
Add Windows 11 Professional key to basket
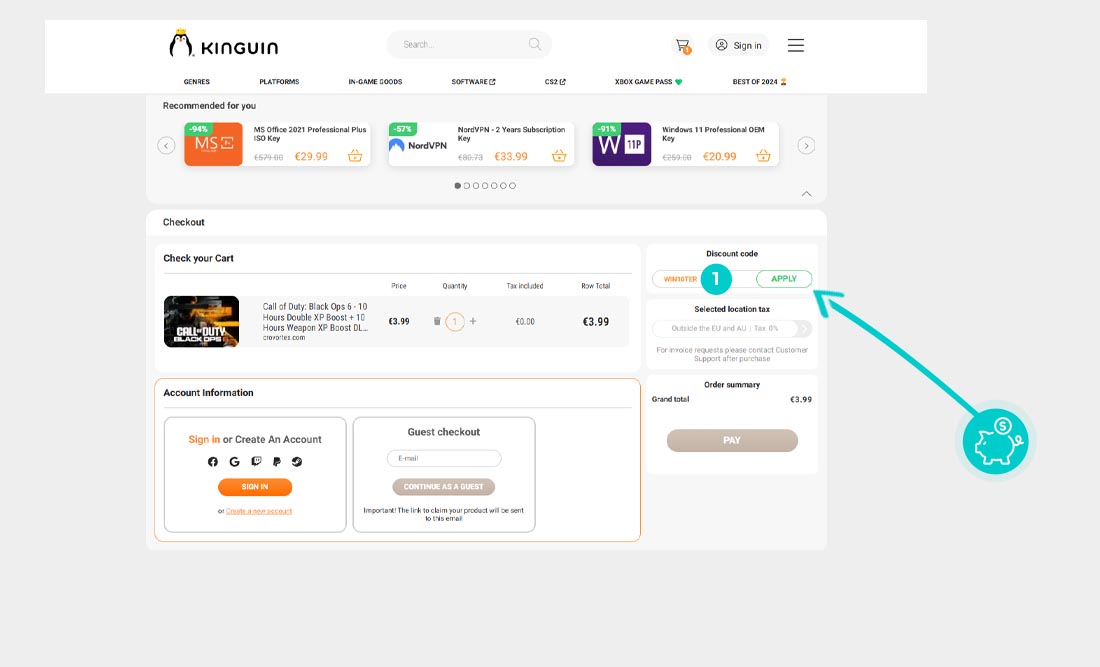pyautogui.click(x=763, y=156)
